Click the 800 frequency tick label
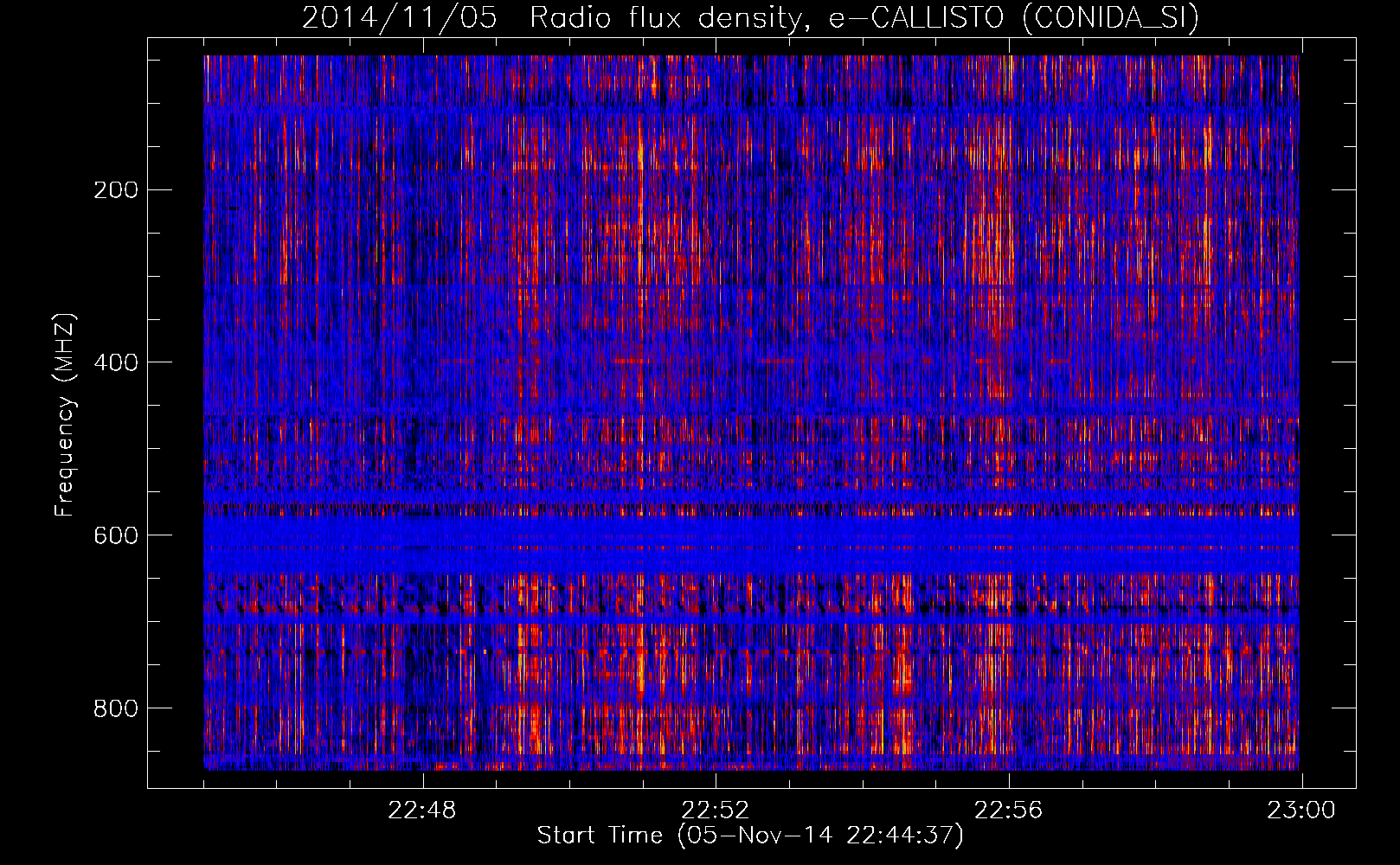Screen dimensions: 1400x865 pyautogui.click(x=115, y=708)
